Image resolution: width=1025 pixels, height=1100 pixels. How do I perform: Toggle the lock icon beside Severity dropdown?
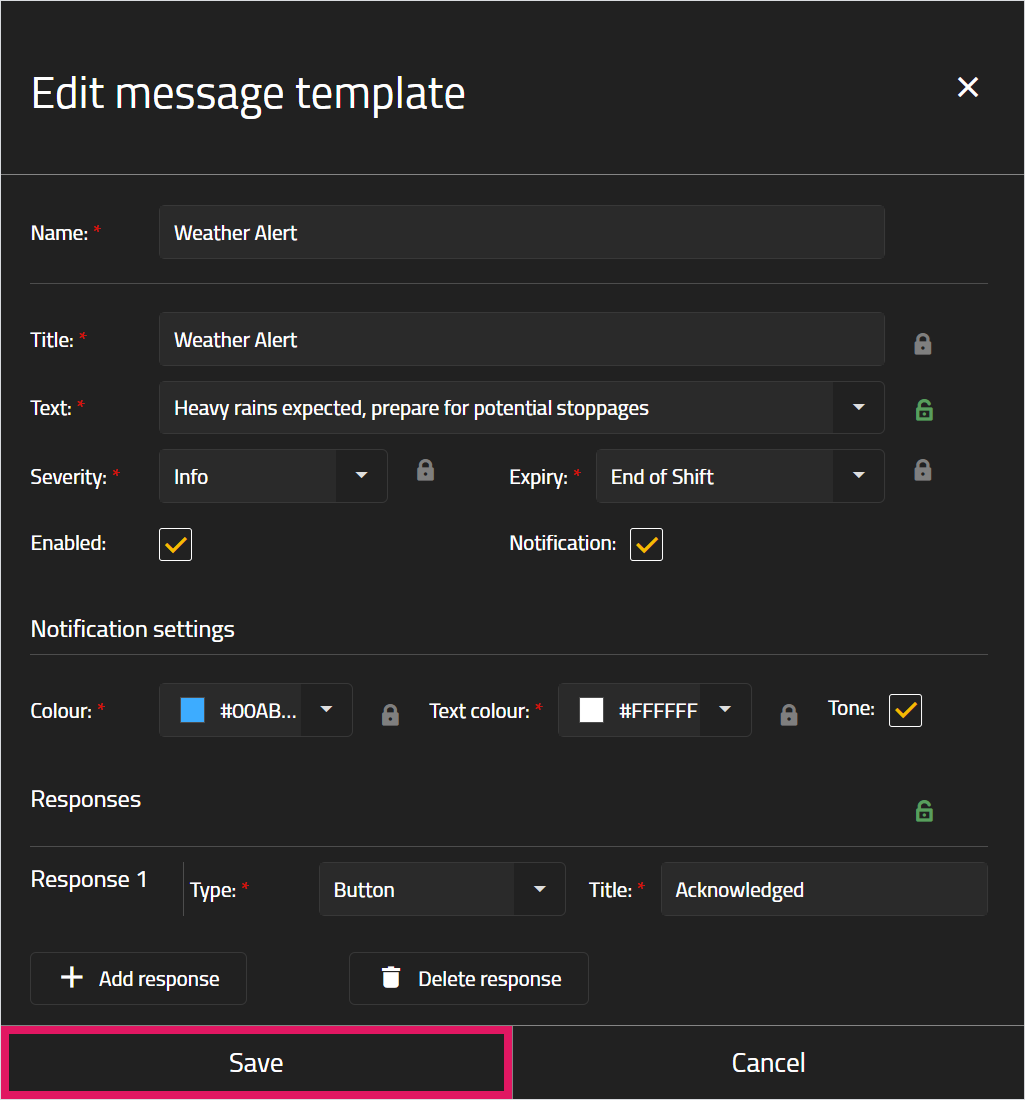pos(425,470)
